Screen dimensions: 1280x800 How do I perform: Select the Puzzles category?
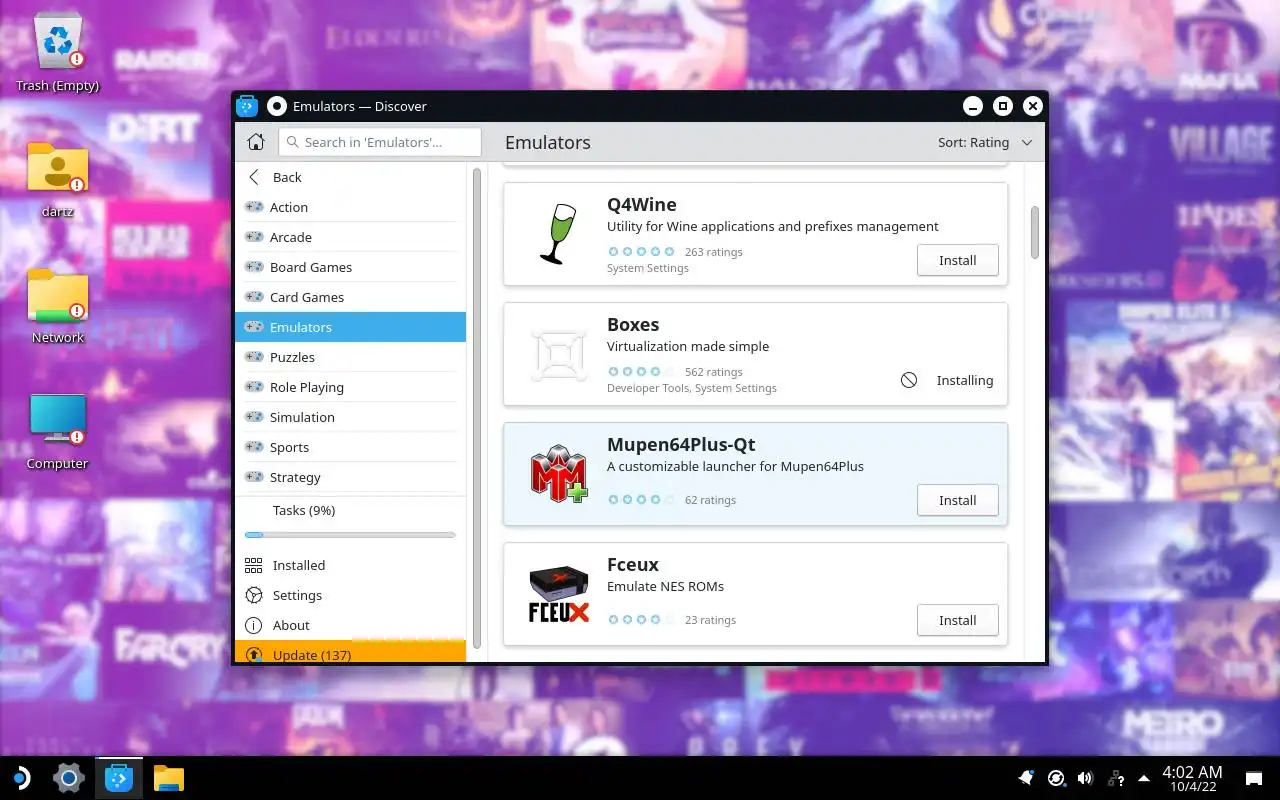[350, 357]
